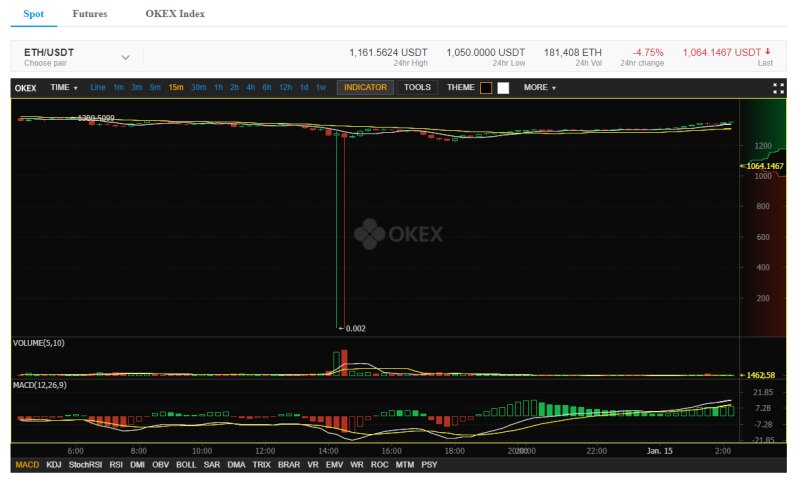
Task: Select the 30m interval
Action: point(198,88)
